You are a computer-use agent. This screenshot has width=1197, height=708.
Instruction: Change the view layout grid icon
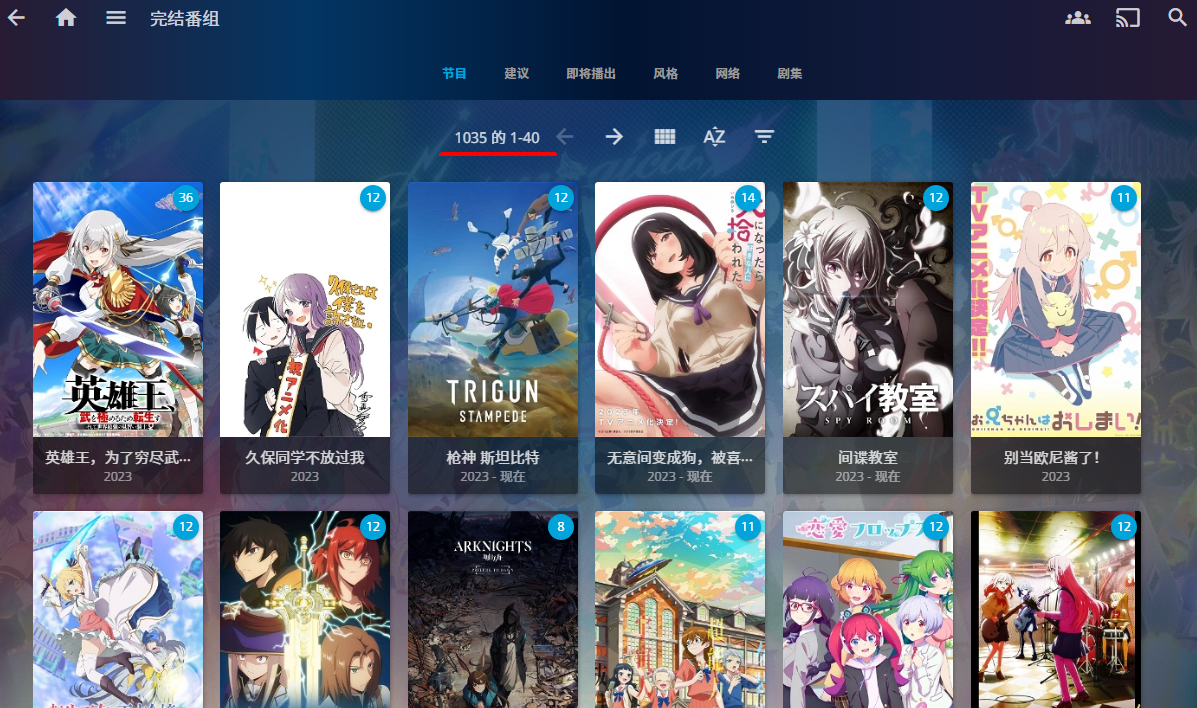[665, 137]
